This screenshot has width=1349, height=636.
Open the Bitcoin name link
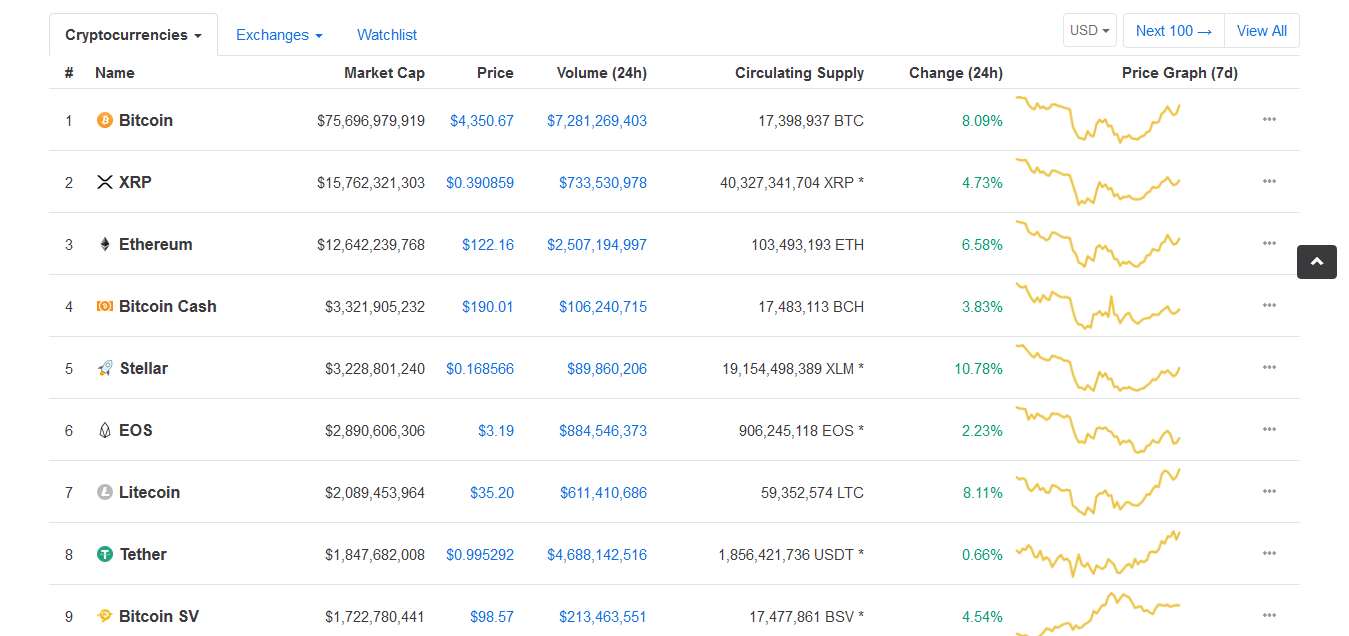(146, 120)
